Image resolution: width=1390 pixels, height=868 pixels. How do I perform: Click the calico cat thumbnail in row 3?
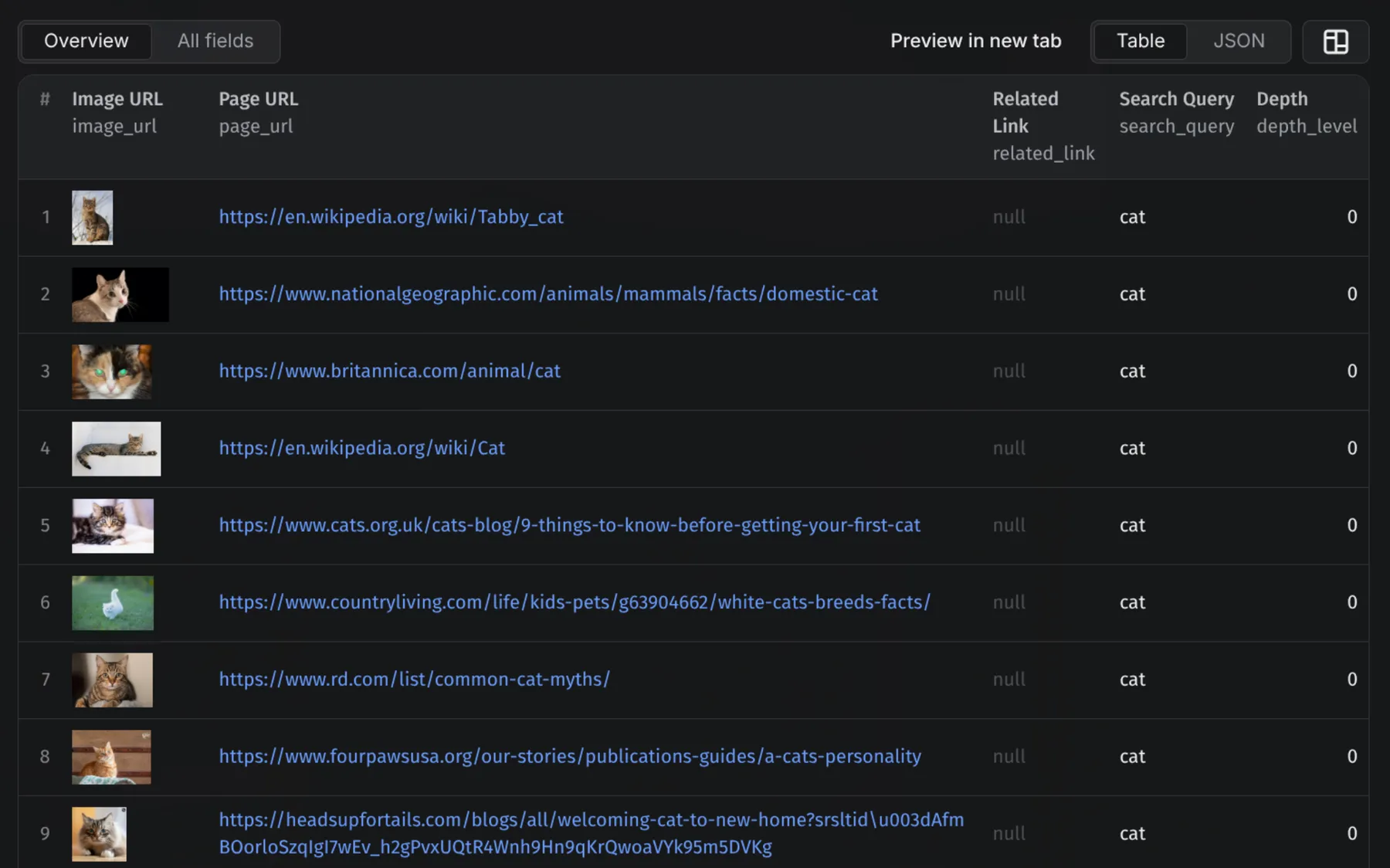(x=111, y=371)
